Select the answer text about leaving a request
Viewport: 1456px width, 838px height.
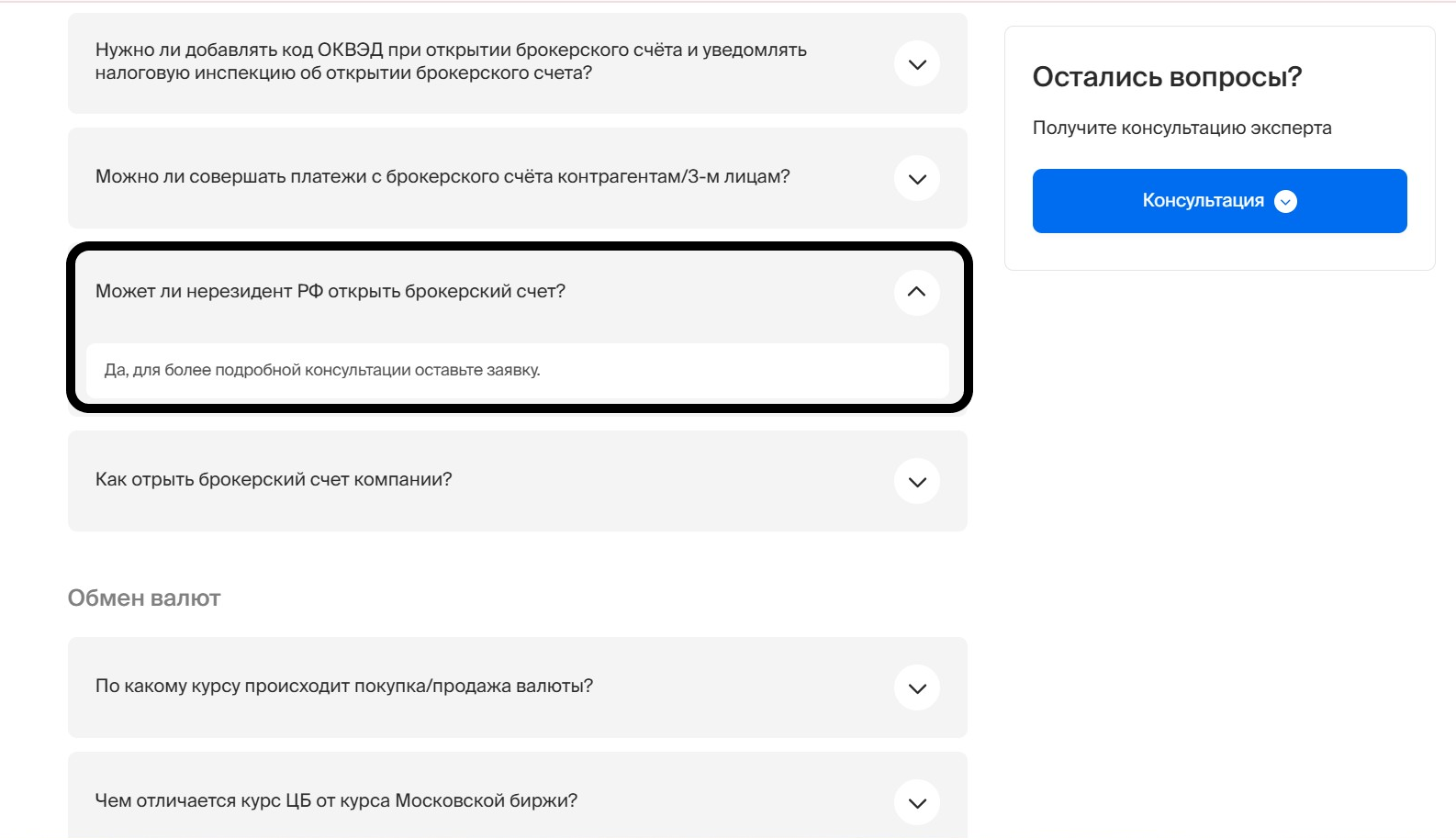(x=319, y=370)
